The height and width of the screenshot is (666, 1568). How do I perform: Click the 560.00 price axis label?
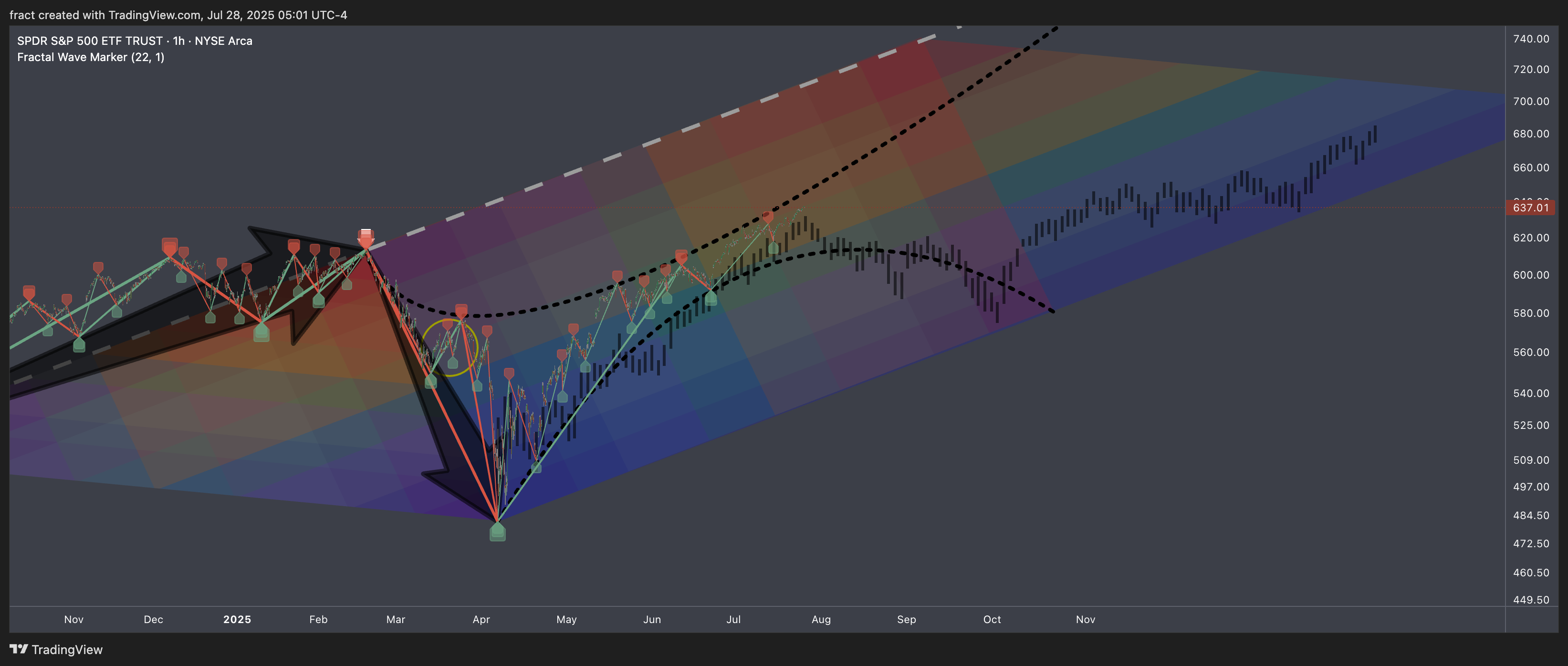pyautogui.click(x=1531, y=352)
